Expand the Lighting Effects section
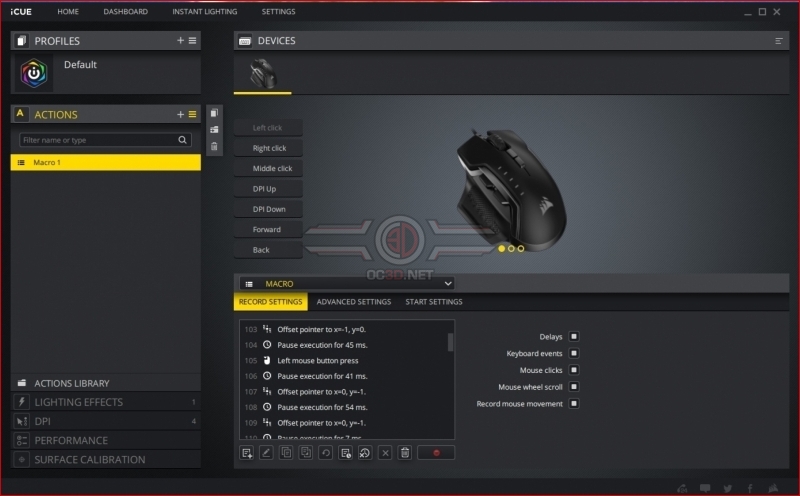800x496 pixels. click(106, 402)
